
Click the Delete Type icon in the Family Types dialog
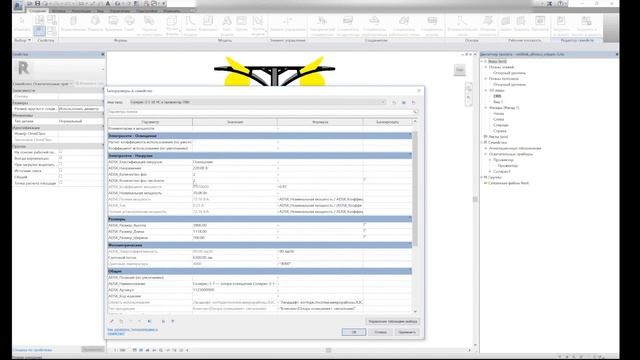pyautogui.click(x=413, y=102)
